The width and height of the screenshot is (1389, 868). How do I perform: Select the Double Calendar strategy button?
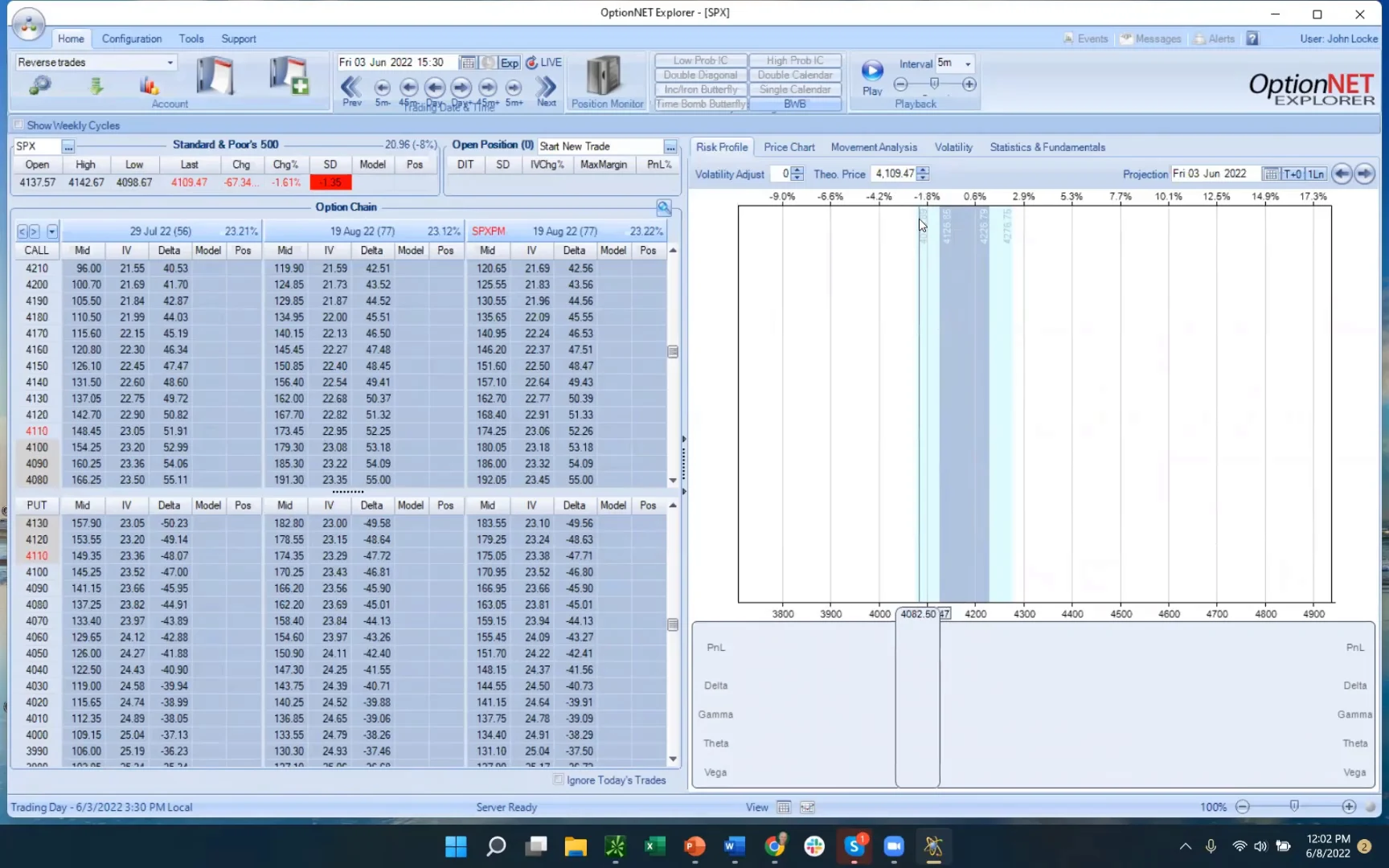point(795,75)
